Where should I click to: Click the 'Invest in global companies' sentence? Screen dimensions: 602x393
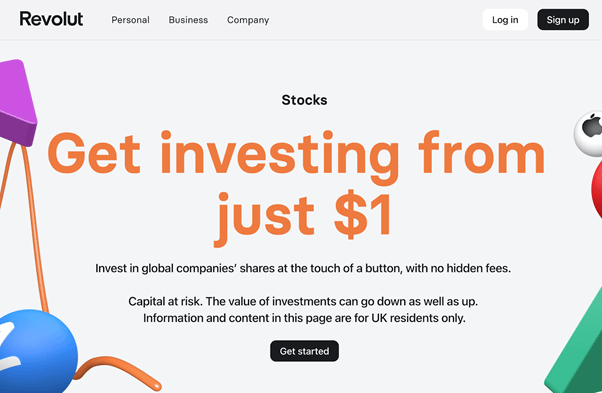click(303, 268)
